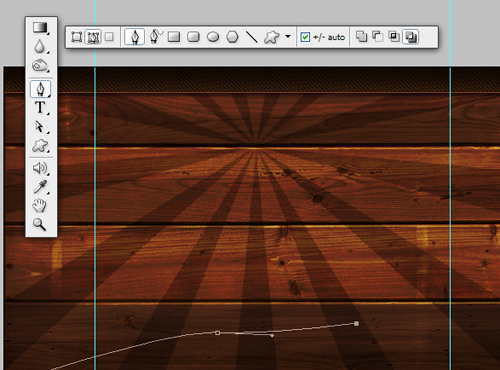
Task: Choose the Rectangle shape in options bar
Action: coord(174,37)
